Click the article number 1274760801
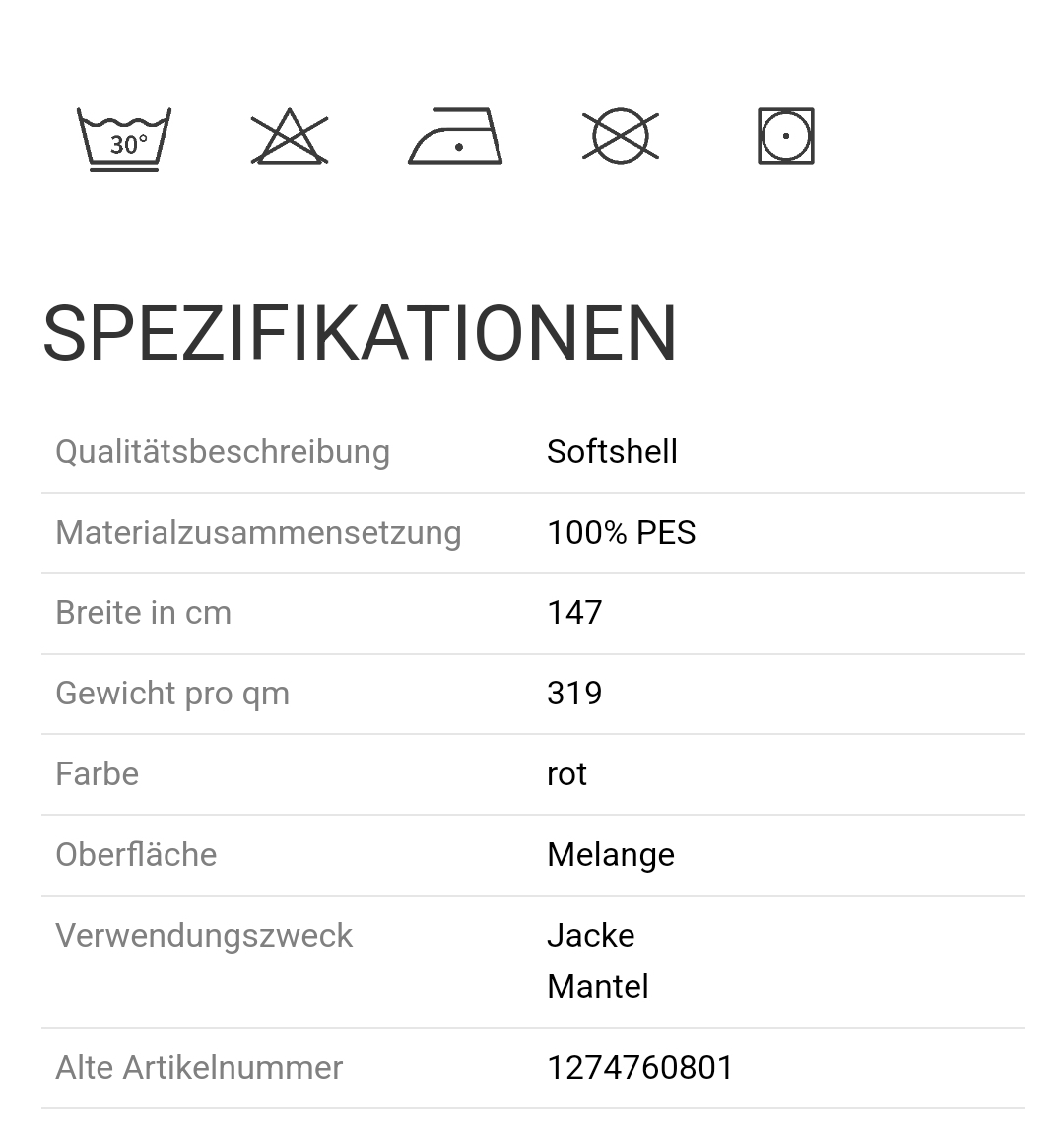The height and width of the screenshot is (1129, 1064). tap(640, 1068)
